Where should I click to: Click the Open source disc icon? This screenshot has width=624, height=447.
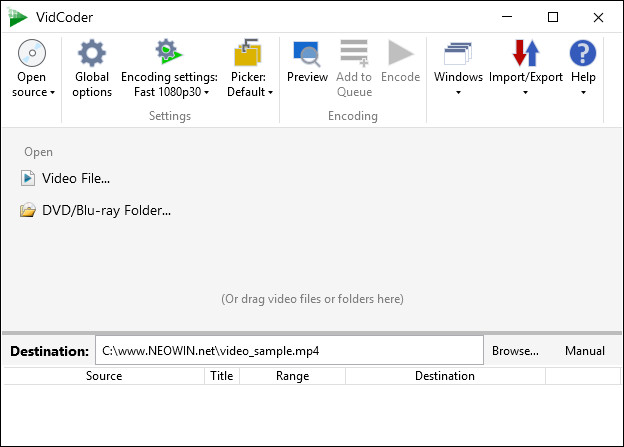pyautogui.click(x=31, y=53)
